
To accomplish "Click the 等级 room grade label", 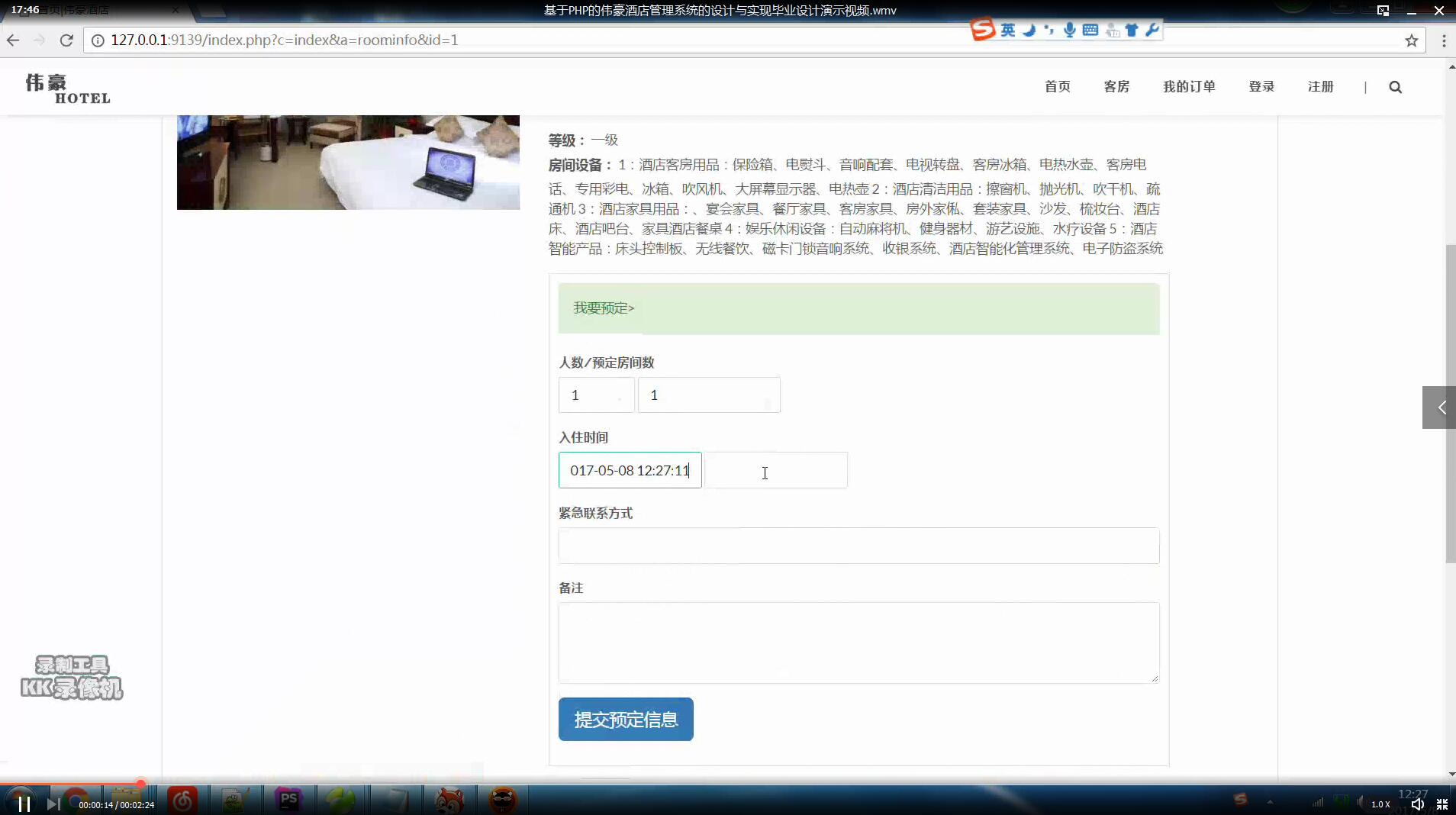I will coord(567,140).
